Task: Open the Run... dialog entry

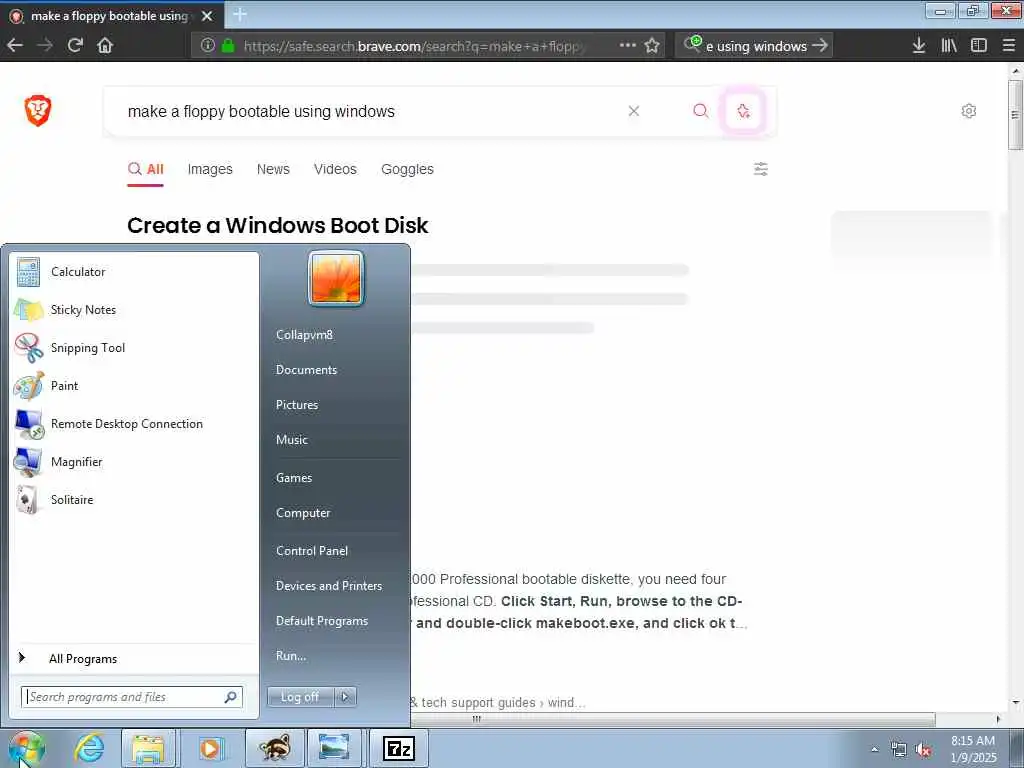Action: tap(291, 656)
